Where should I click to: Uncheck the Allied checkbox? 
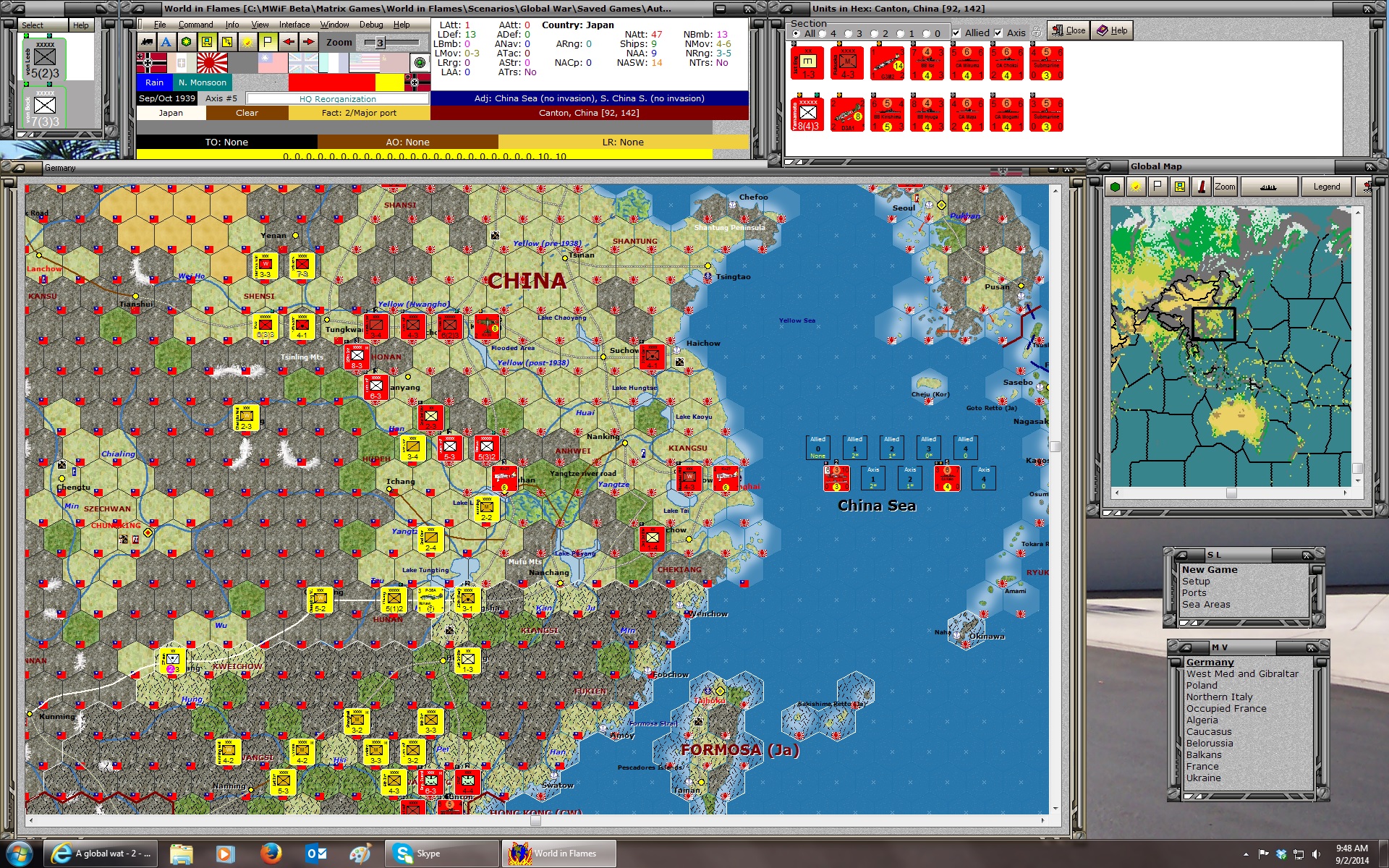tap(956, 33)
